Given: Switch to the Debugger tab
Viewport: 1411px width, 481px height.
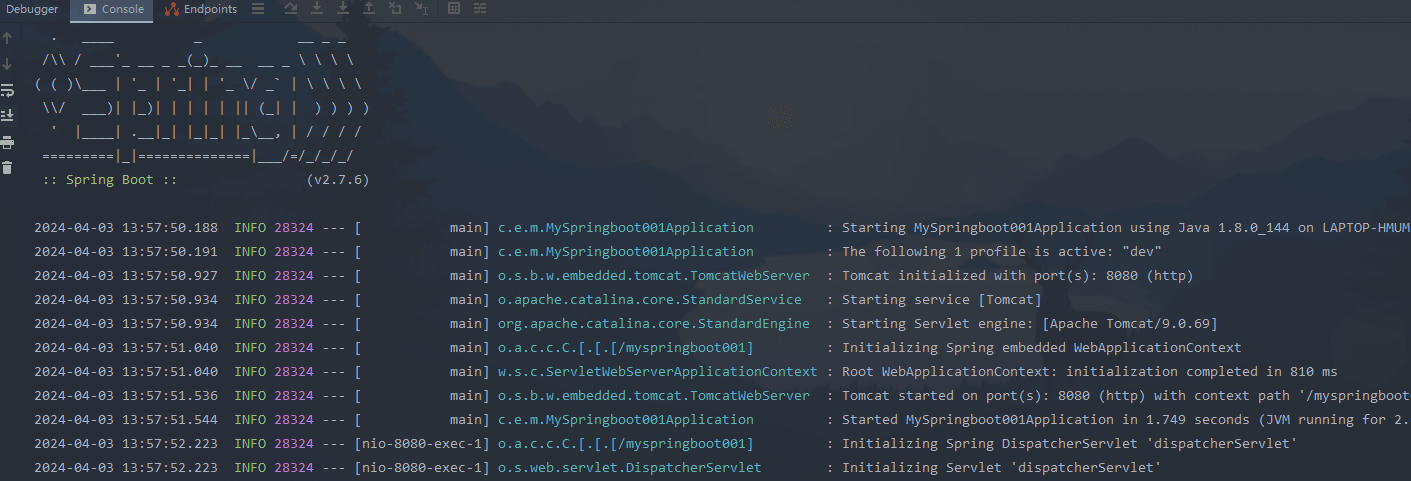Looking at the screenshot, I should (32, 9).
